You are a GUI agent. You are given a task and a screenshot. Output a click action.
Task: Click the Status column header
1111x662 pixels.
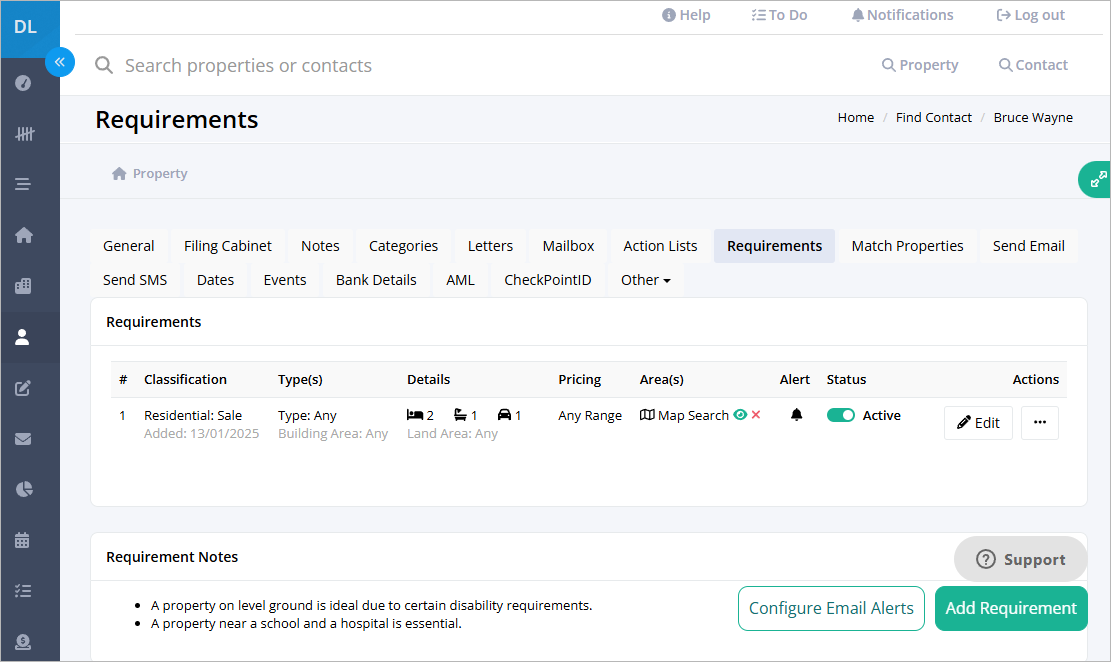846,379
